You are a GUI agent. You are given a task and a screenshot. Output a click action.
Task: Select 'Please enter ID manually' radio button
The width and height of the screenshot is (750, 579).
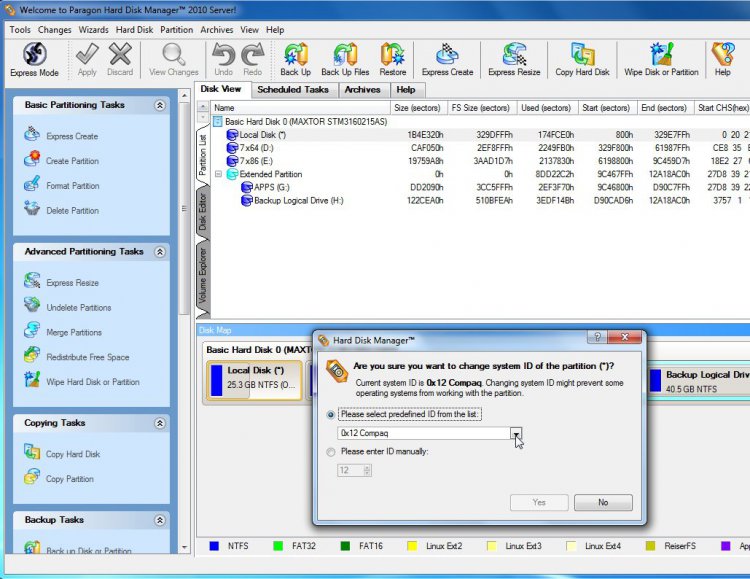331,452
